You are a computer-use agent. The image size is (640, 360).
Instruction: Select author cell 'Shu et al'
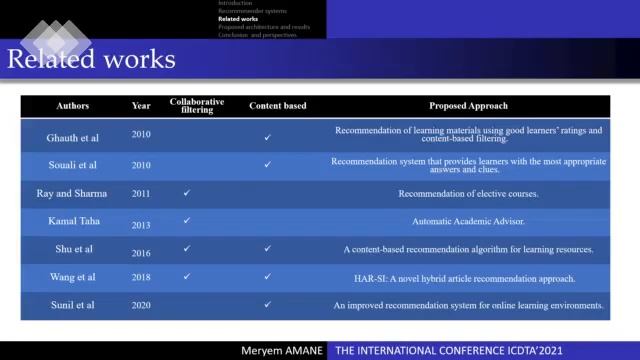point(74,249)
